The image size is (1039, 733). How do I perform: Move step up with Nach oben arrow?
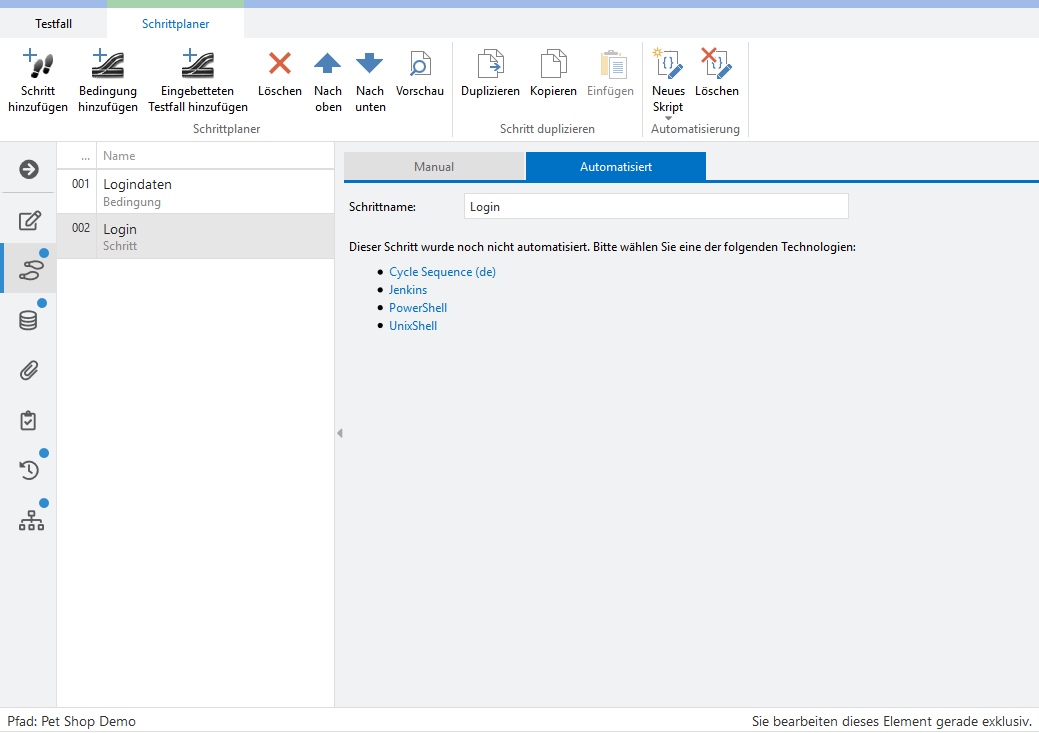pyautogui.click(x=327, y=64)
